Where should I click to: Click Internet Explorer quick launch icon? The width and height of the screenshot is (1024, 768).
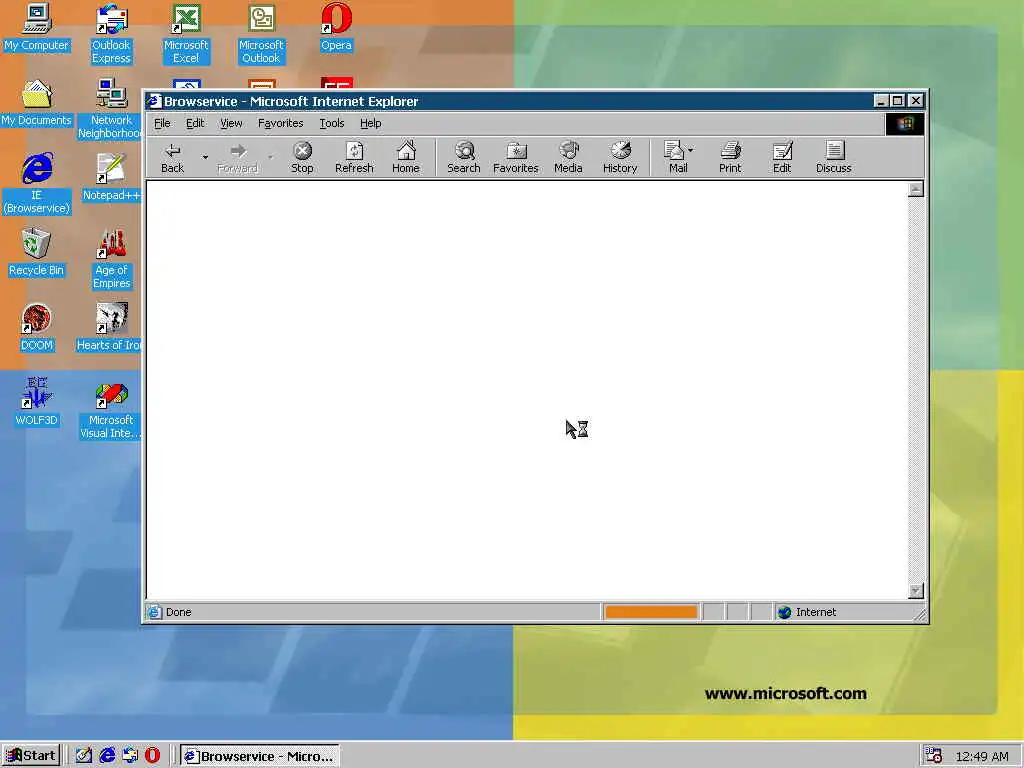click(x=107, y=756)
